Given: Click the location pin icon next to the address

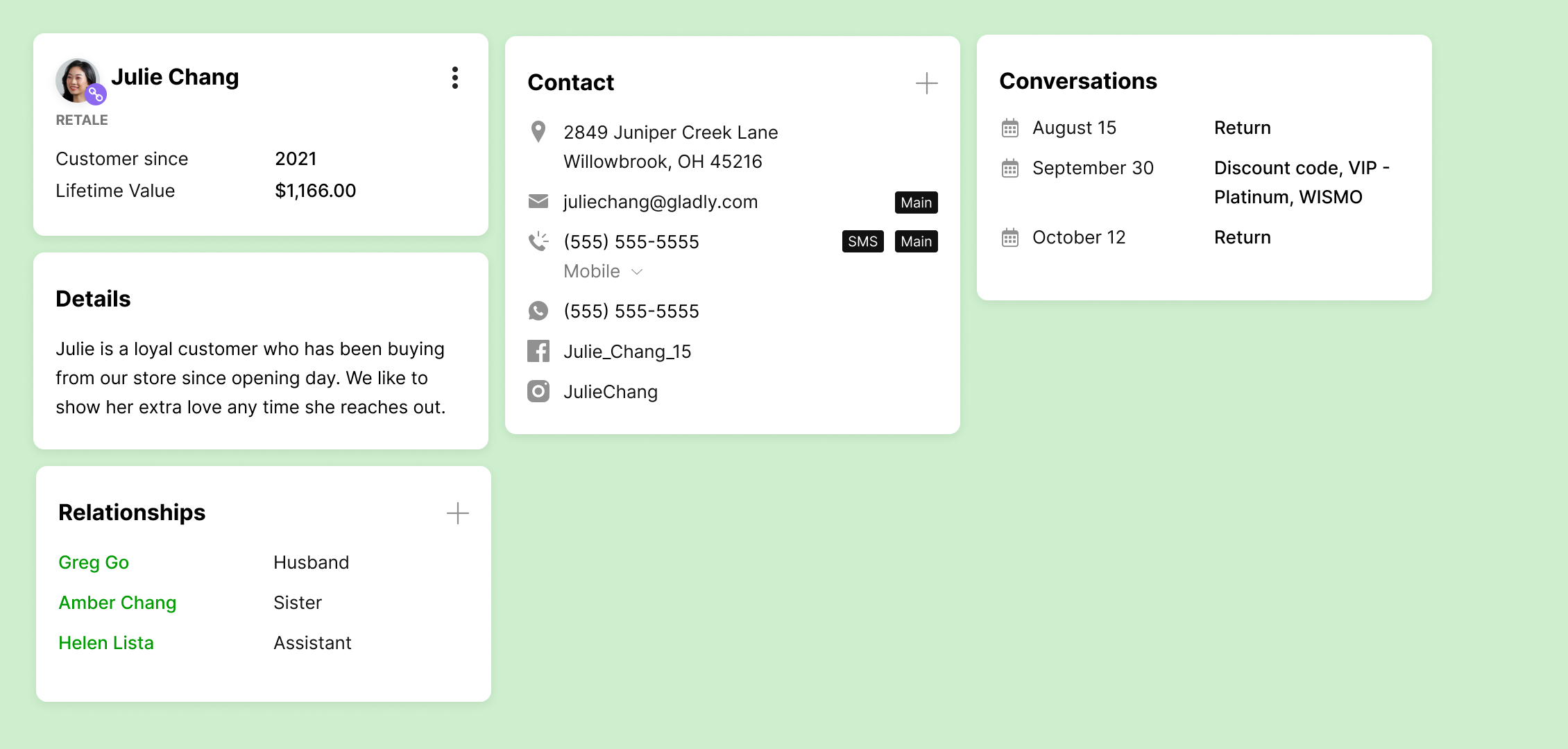Looking at the screenshot, I should point(538,132).
